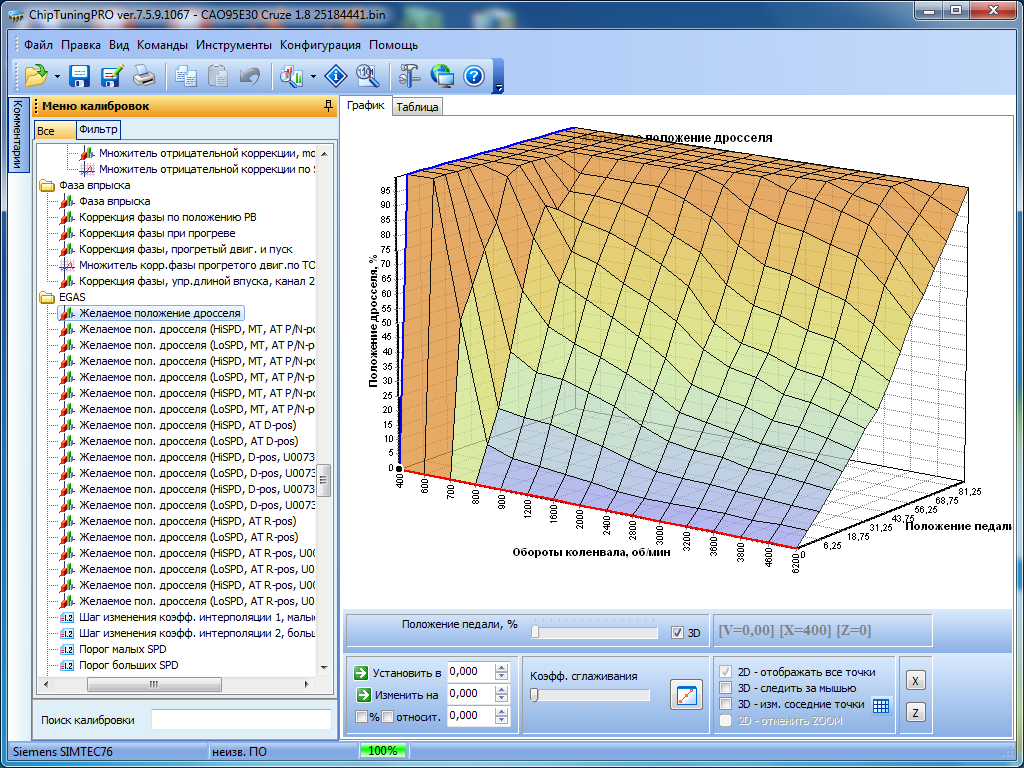Open the hex search magnifier icon
This screenshot has height=768, width=1024.
(x=367, y=76)
